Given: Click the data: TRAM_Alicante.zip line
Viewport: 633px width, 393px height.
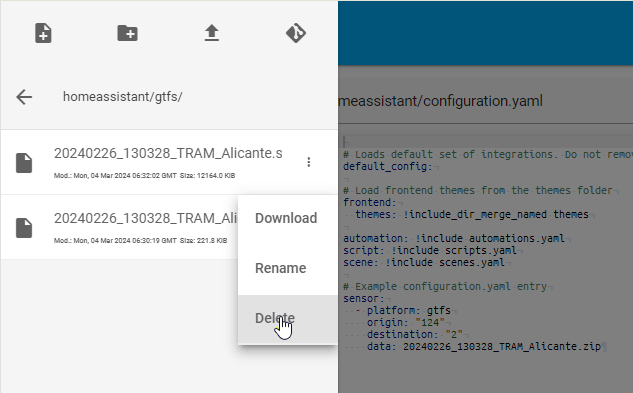Looking at the screenshot, I should pos(484,347).
